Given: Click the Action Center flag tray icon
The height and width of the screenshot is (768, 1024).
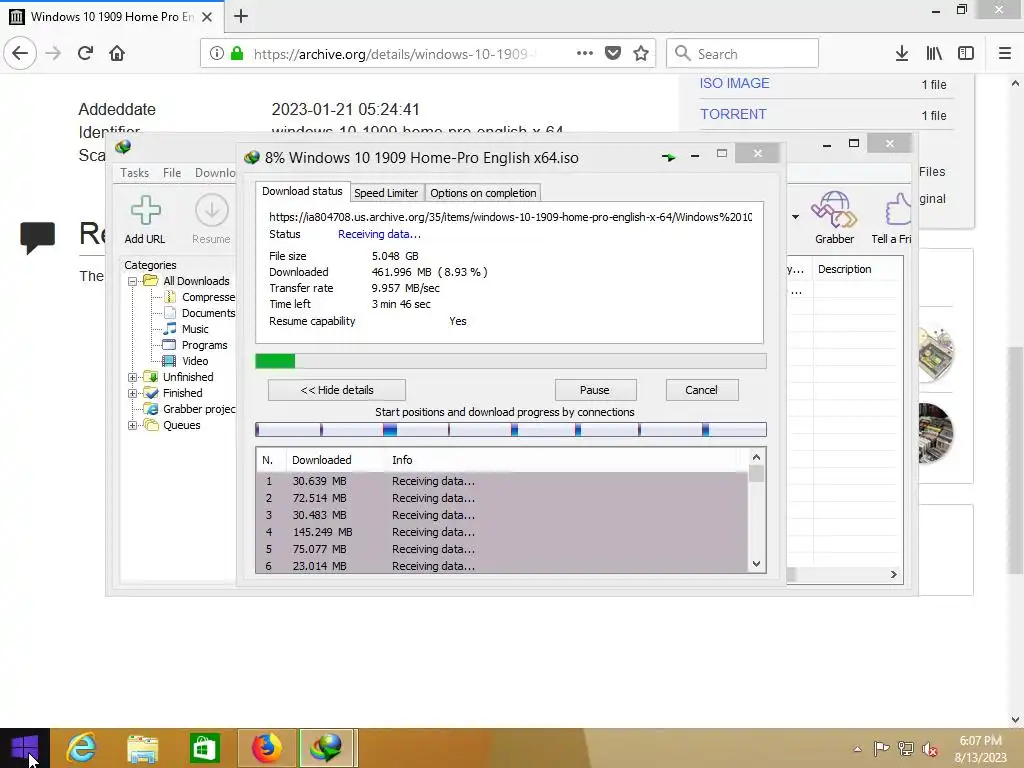Looking at the screenshot, I should tap(881, 749).
